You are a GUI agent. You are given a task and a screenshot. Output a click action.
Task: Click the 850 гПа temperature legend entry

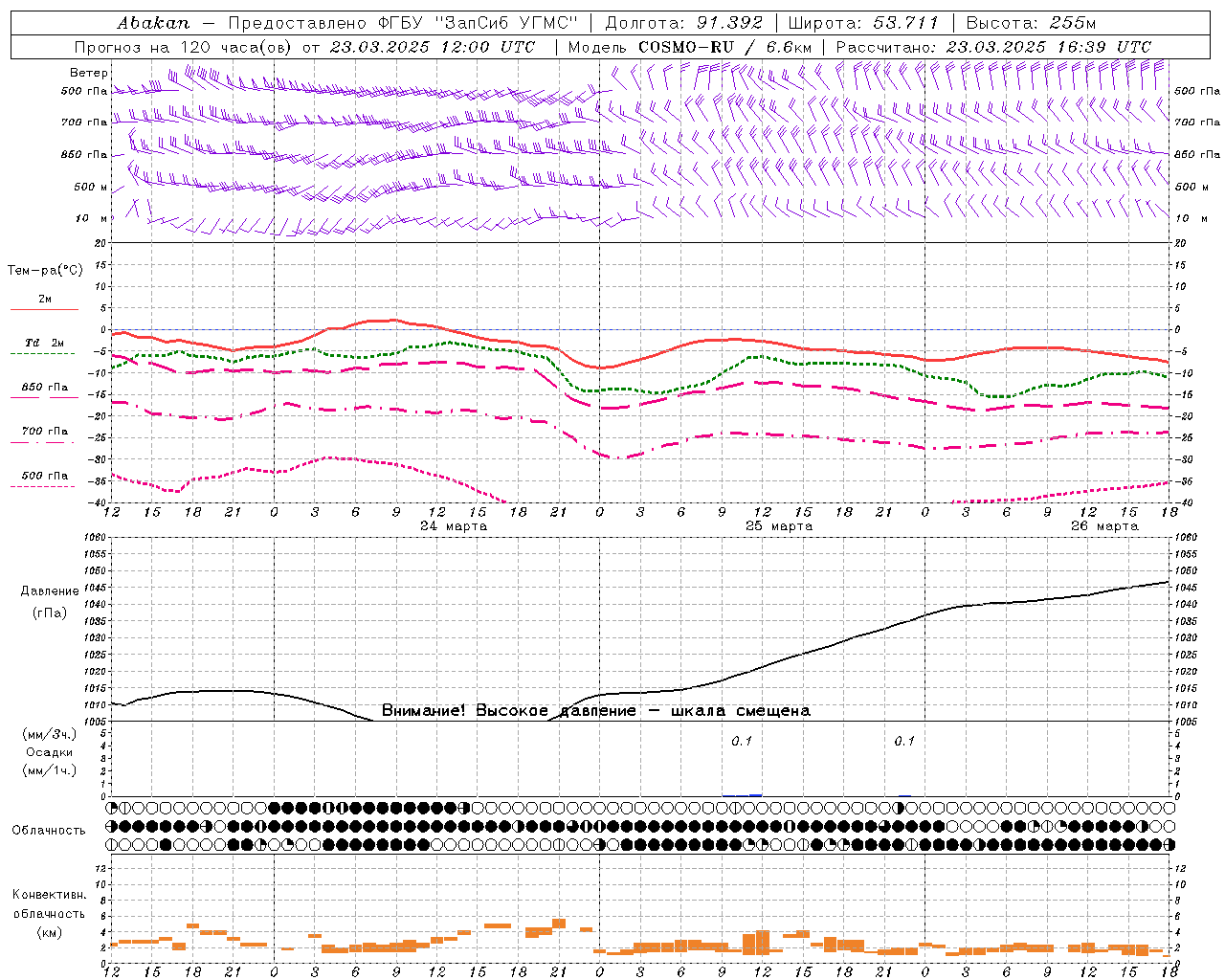[x=44, y=388]
